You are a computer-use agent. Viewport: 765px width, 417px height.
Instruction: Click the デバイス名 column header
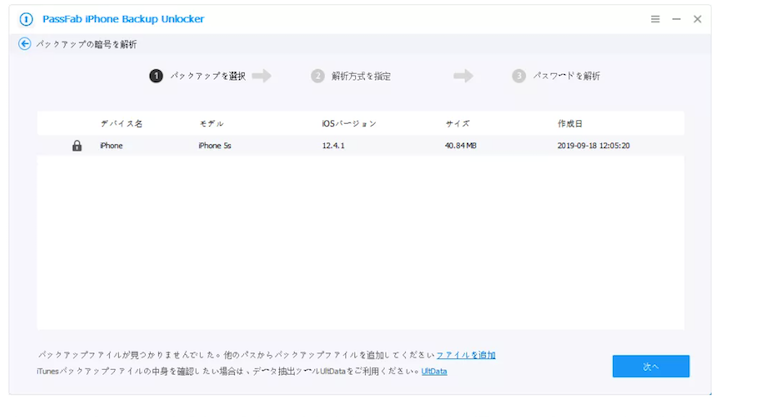point(121,124)
